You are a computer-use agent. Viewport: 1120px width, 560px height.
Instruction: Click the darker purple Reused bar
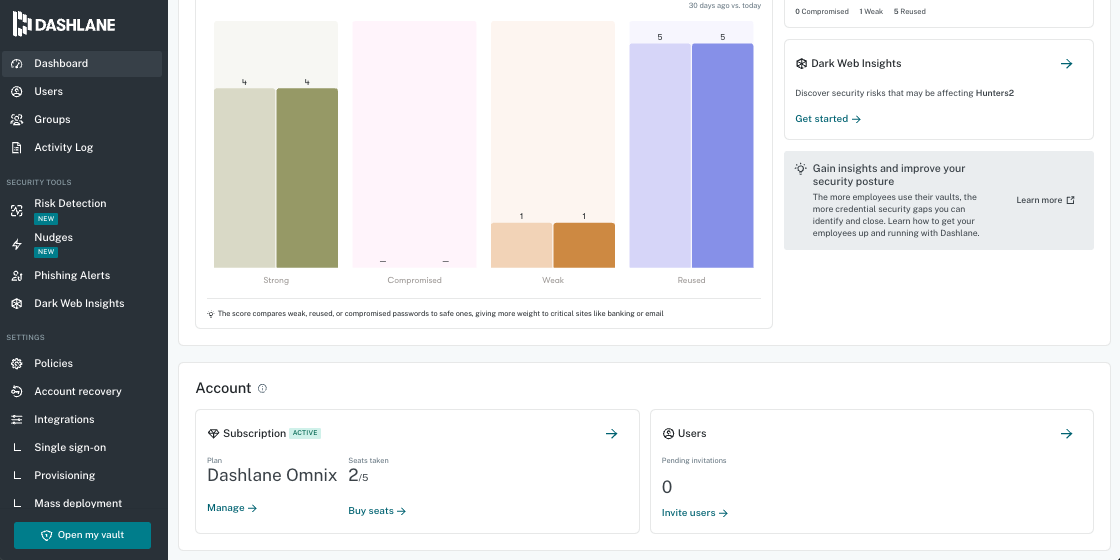(723, 156)
